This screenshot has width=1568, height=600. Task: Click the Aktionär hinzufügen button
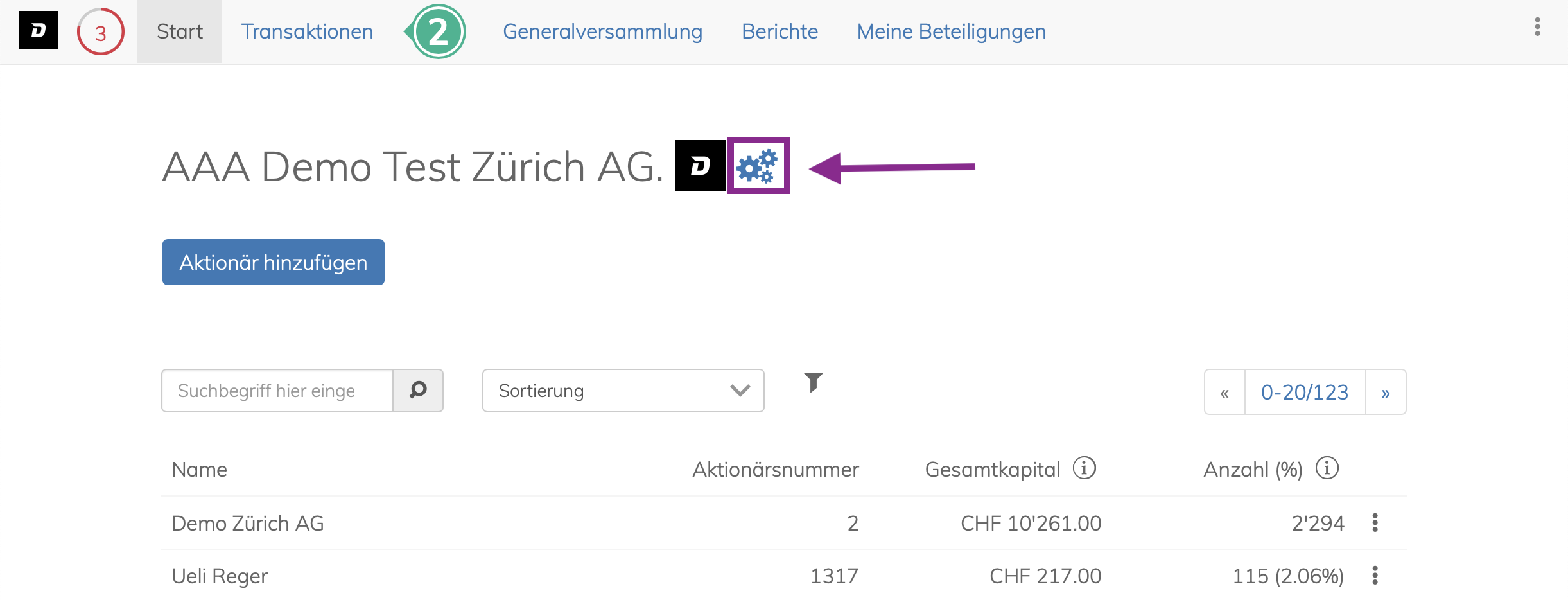tap(273, 262)
